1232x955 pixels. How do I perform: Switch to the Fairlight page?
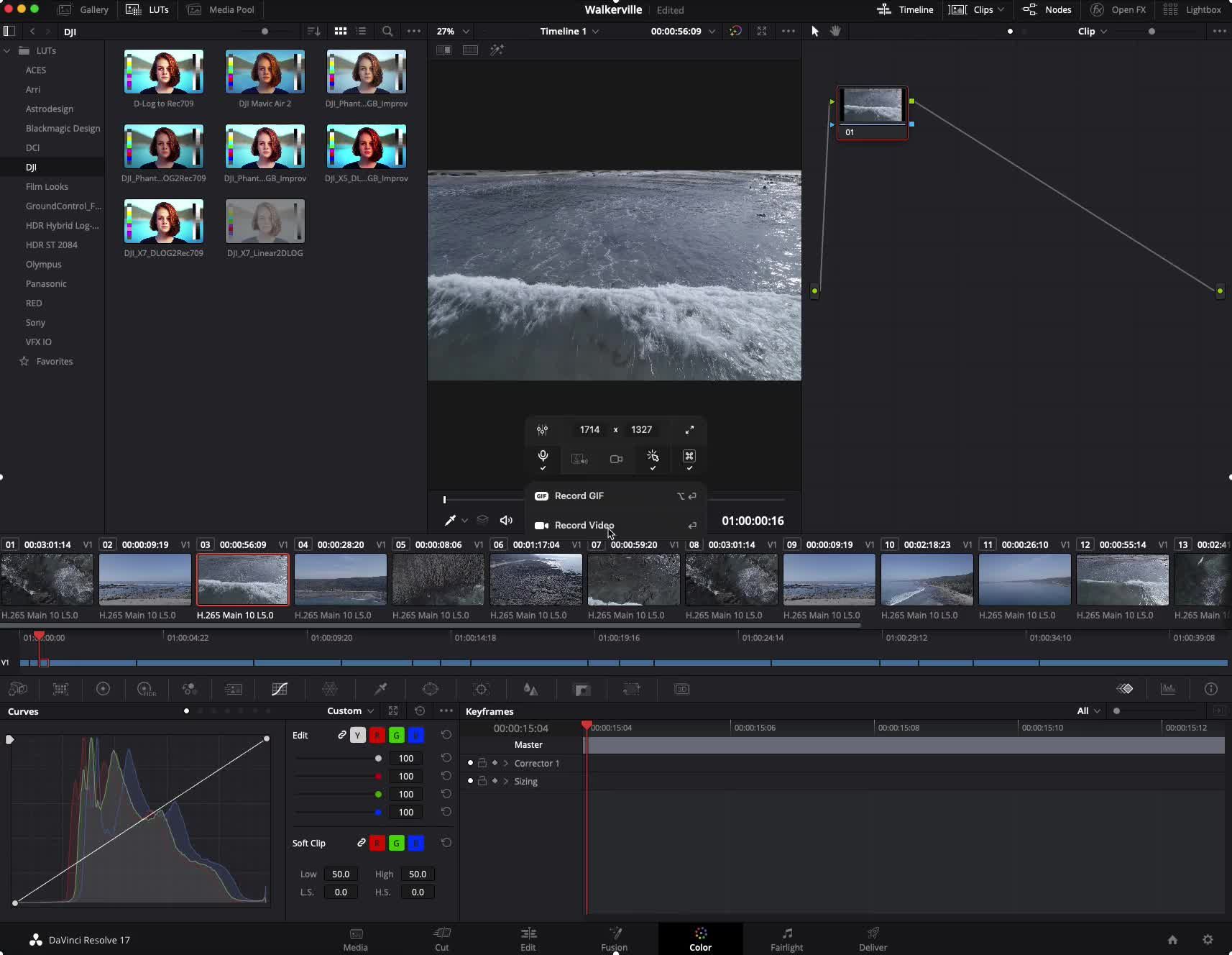[786, 939]
